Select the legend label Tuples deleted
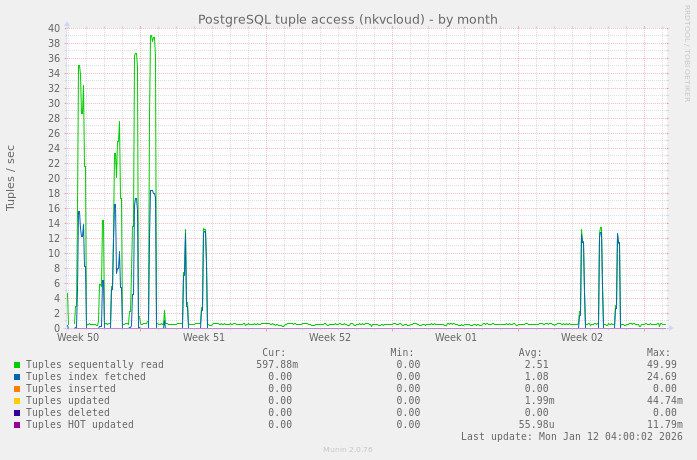697x460 pixels. pyautogui.click(x=68, y=412)
